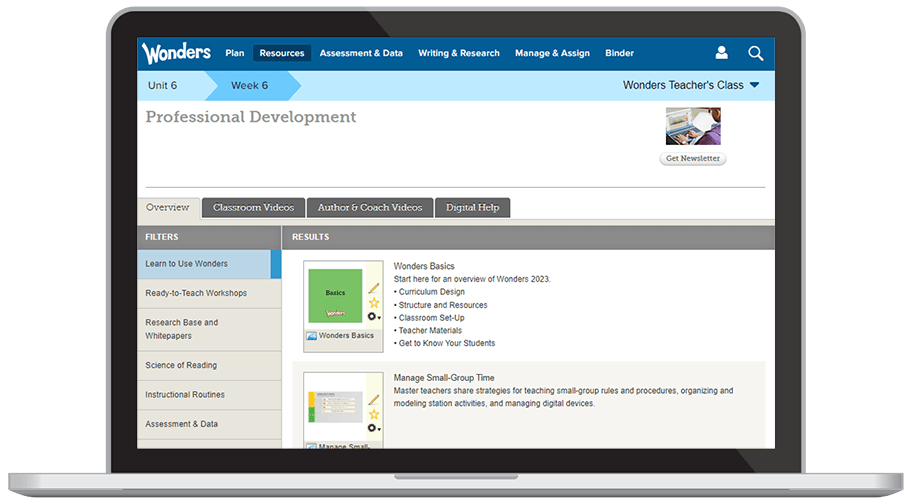This screenshot has width=910, height=504.
Task: Click the RESULTS panel header
Action: coord(528,237)
